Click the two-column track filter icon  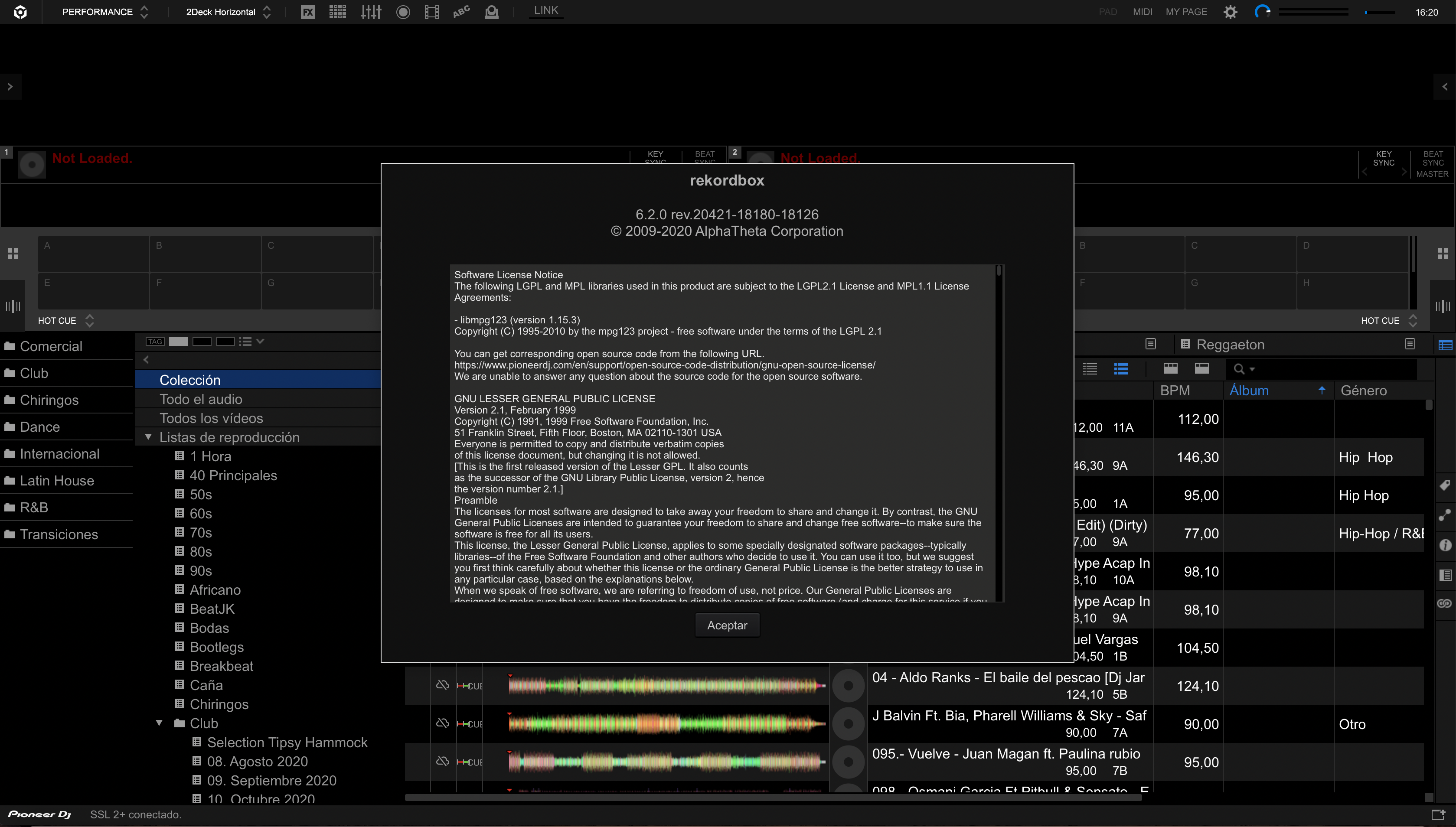[x=1201, y=368]
